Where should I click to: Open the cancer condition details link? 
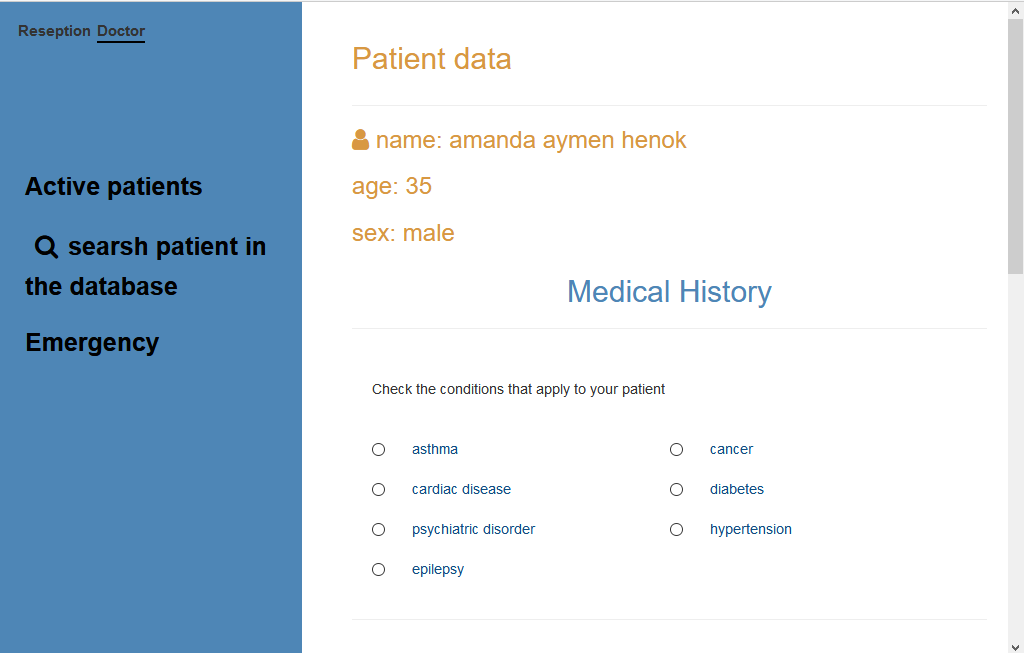[x=732, y=449]
